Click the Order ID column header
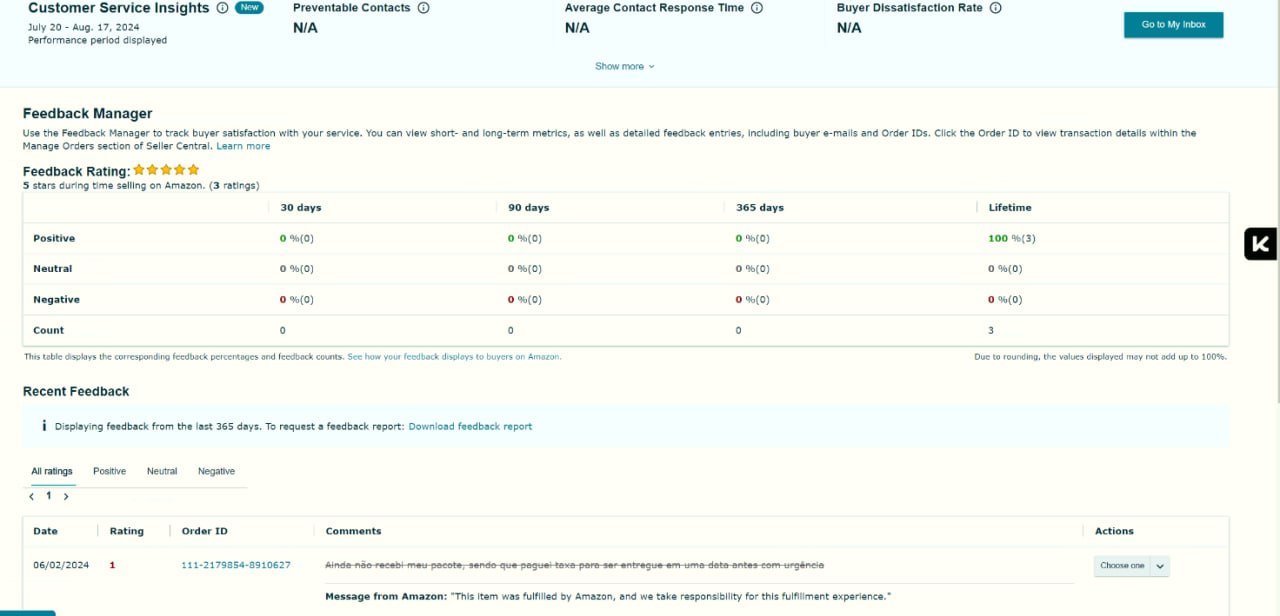Image resolution: width=1280 pixels, height=616 pixels. [205, 531]
